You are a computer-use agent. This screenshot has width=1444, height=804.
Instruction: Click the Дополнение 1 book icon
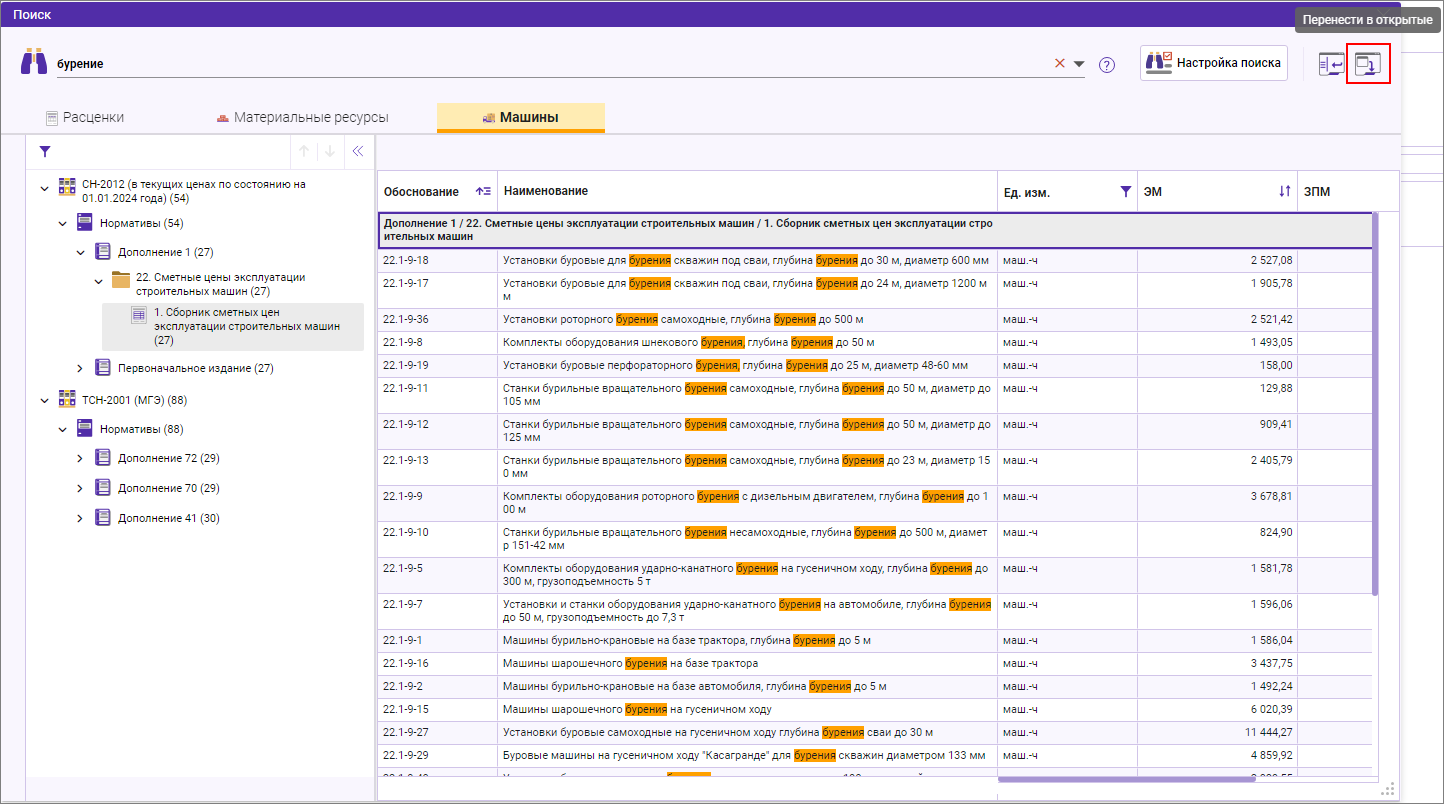[103, 251]
